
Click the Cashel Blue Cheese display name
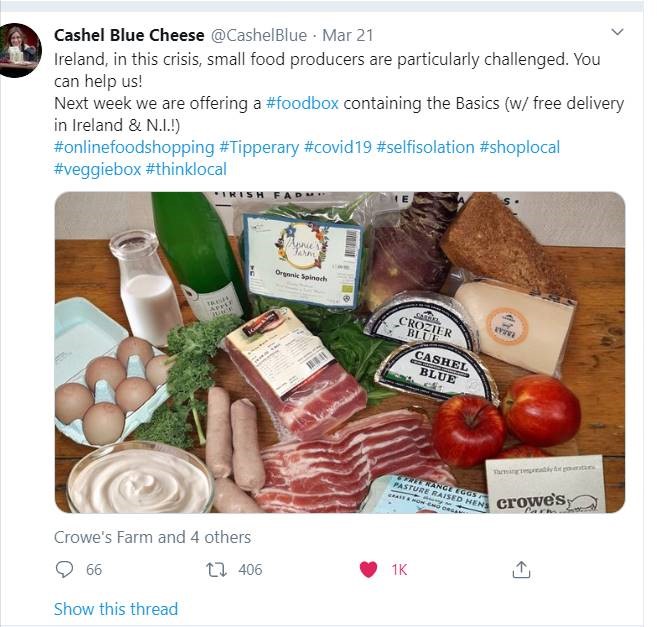[129, 35]
